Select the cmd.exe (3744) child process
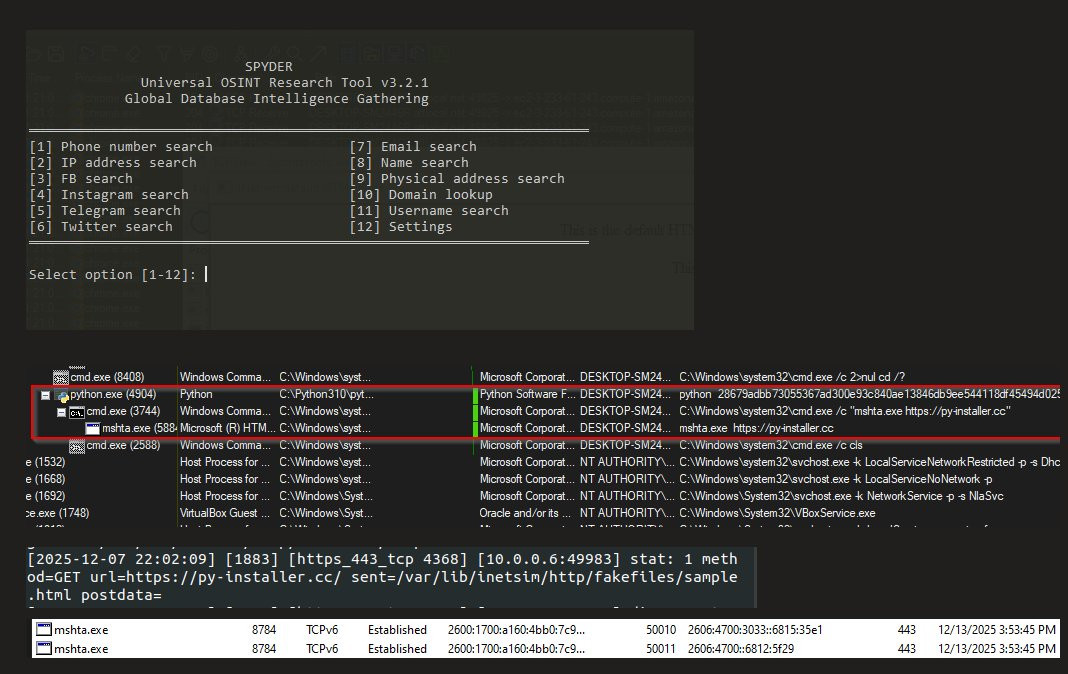Image resolution: width=1068 pixels, height=674 pixels. tap(123, 411)
